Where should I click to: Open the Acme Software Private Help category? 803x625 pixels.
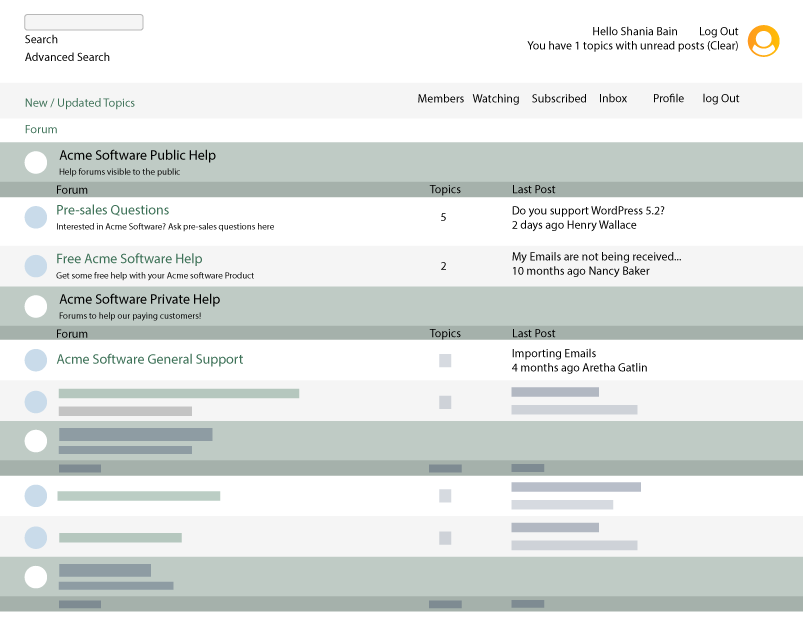(x=139, y=299)
